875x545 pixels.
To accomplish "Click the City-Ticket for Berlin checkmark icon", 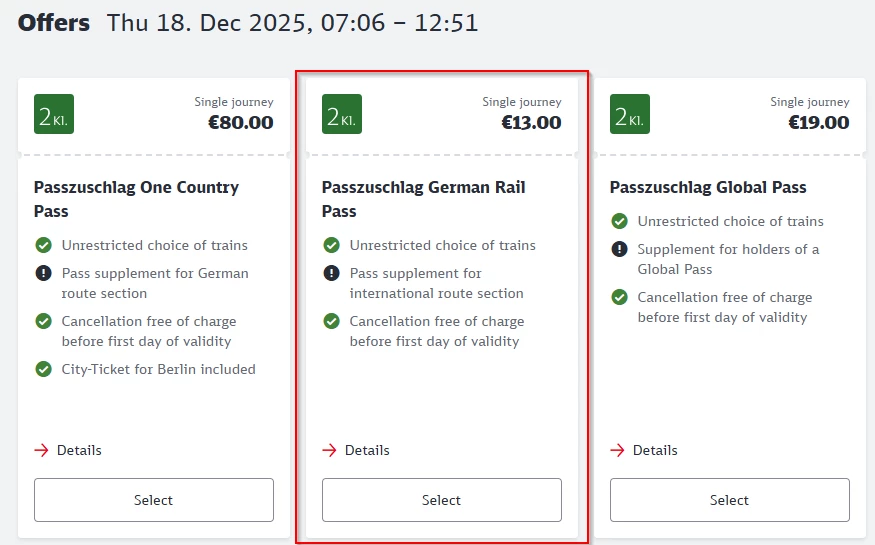I will 43,369.
